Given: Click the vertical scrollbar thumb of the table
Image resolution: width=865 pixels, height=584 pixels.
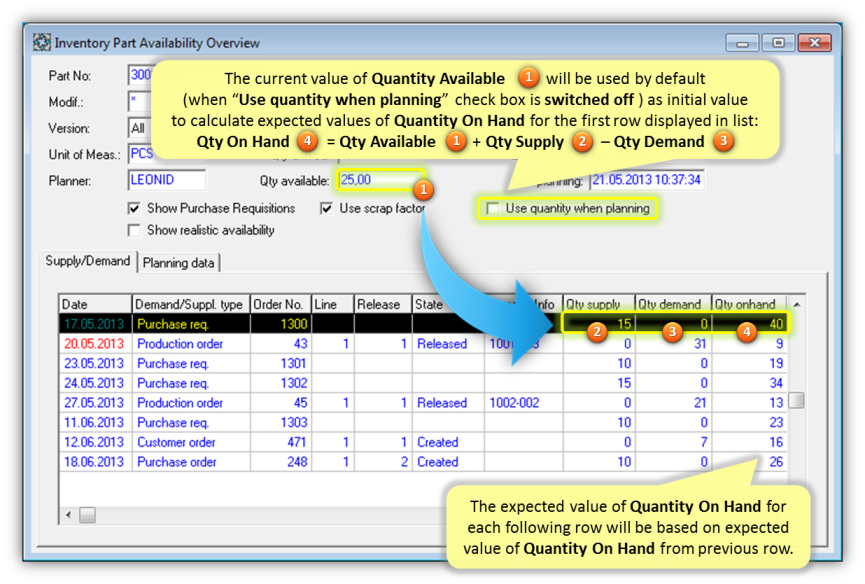Looking at the screenshot, I should tap(796, 400).
